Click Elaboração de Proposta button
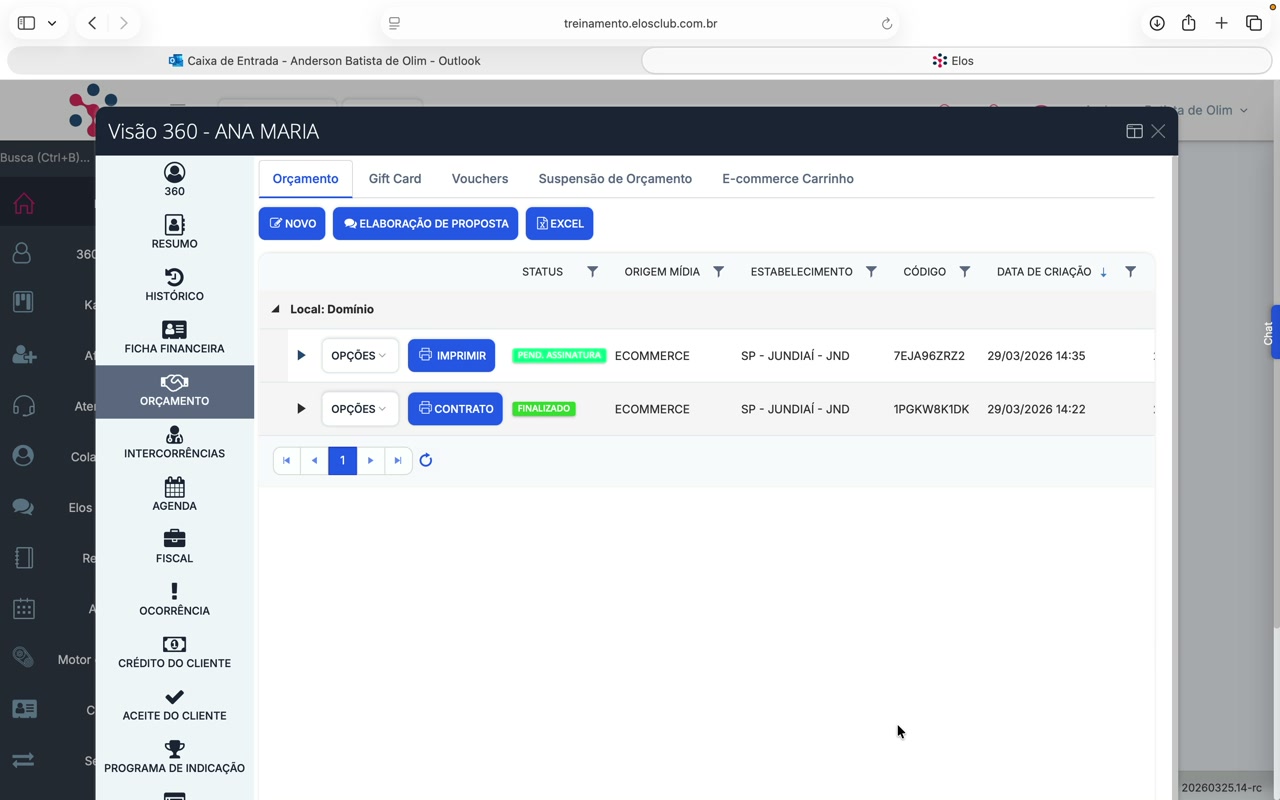Viewport: 1280px width, 800px height. pyautogui.click(x=425, y=223)
